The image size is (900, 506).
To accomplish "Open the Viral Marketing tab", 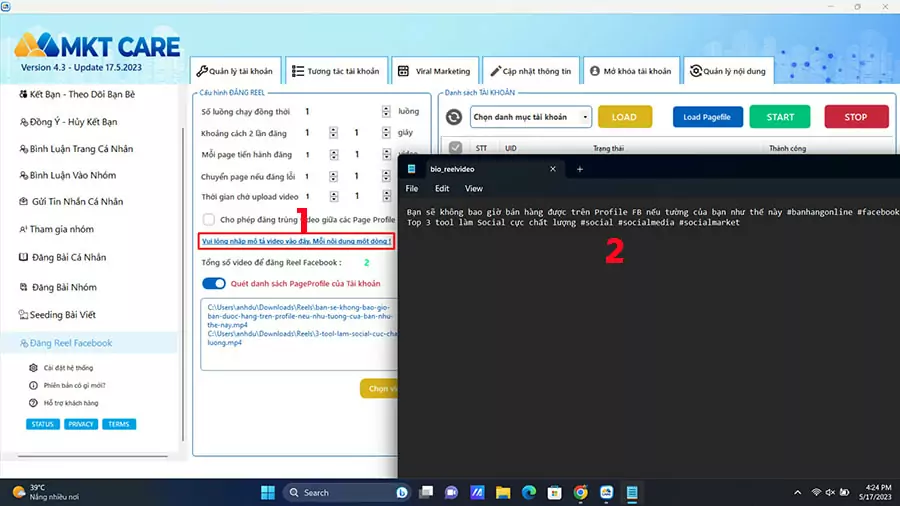I will click(435, 71).
